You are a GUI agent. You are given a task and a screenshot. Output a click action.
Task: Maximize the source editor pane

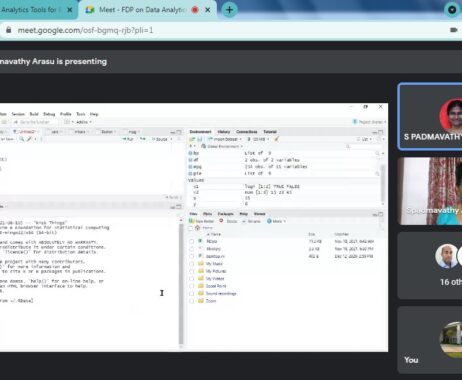(179, 132)
